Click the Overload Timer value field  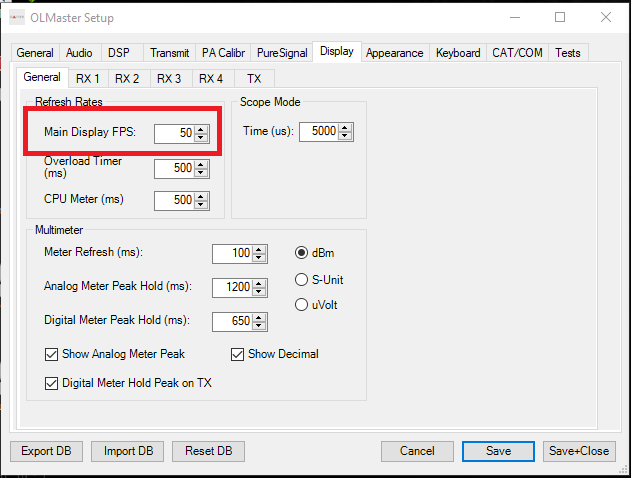(x=174, y=168)
